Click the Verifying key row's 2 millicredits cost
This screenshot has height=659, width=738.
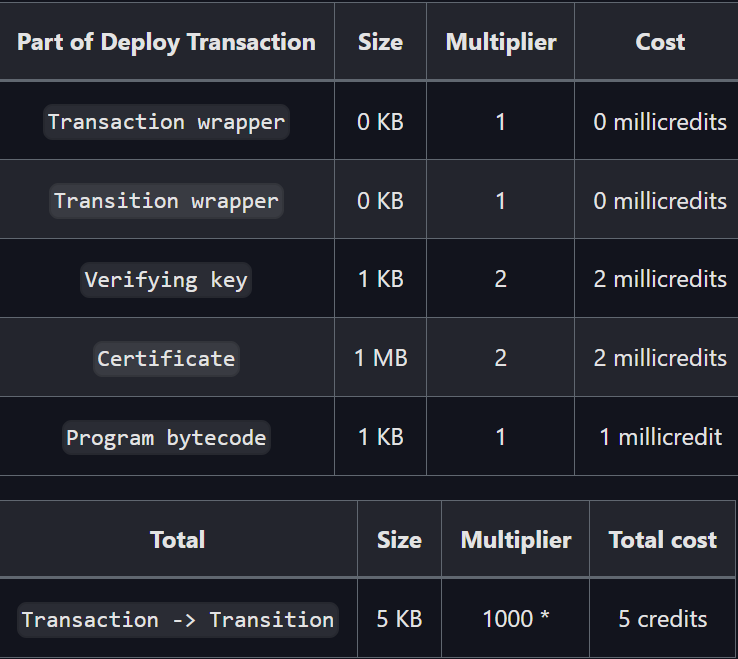[660, 280]
